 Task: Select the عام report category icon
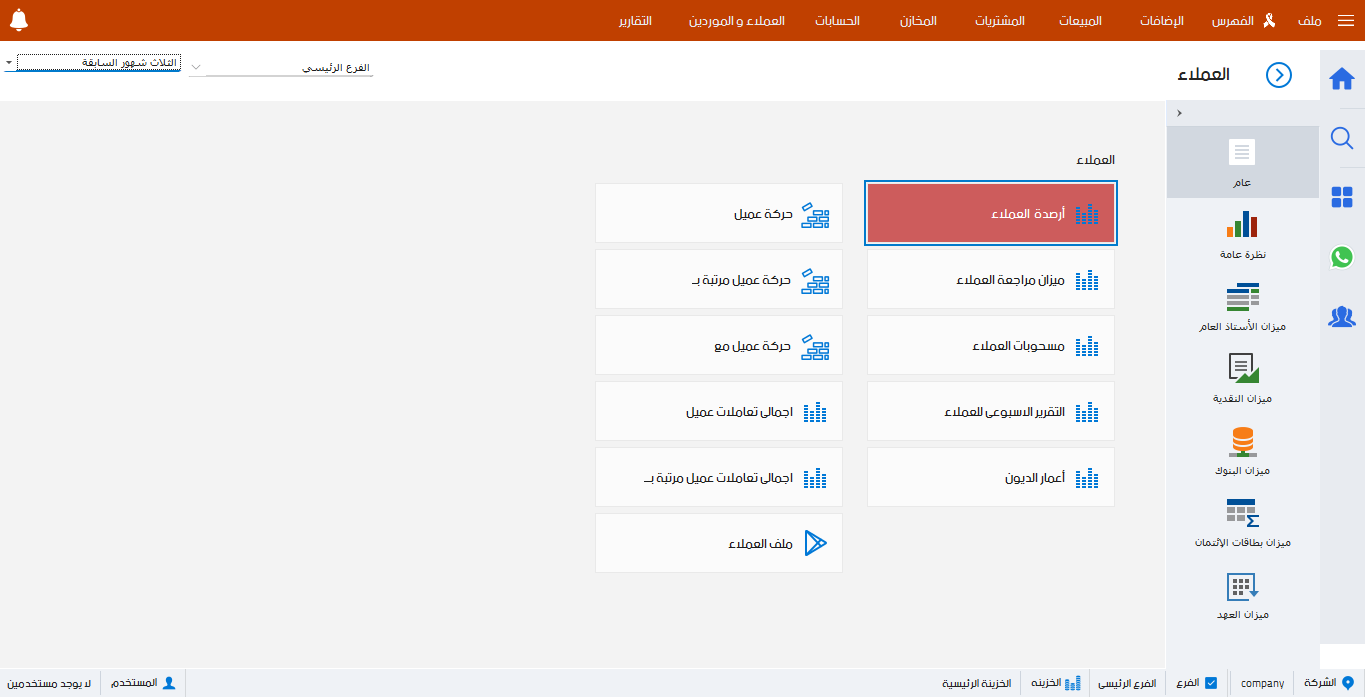(1242, 152)
